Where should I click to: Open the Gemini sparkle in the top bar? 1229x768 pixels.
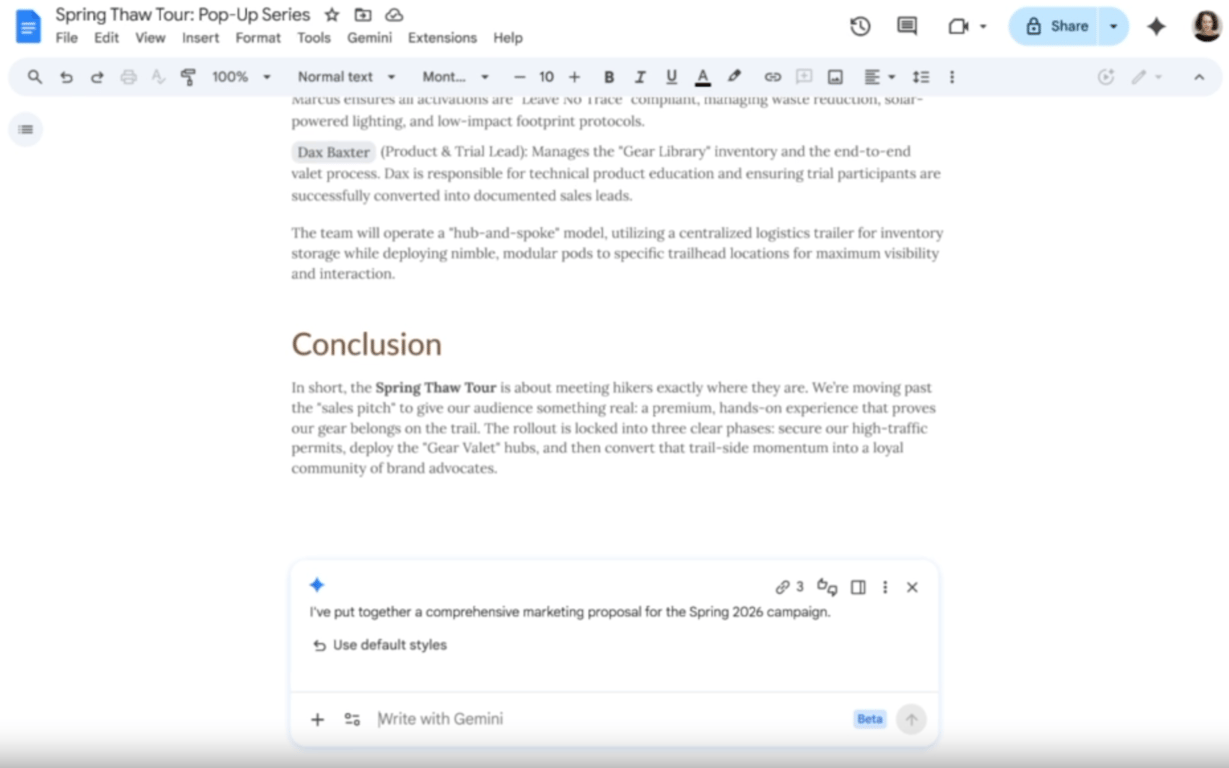point(1156,26)
